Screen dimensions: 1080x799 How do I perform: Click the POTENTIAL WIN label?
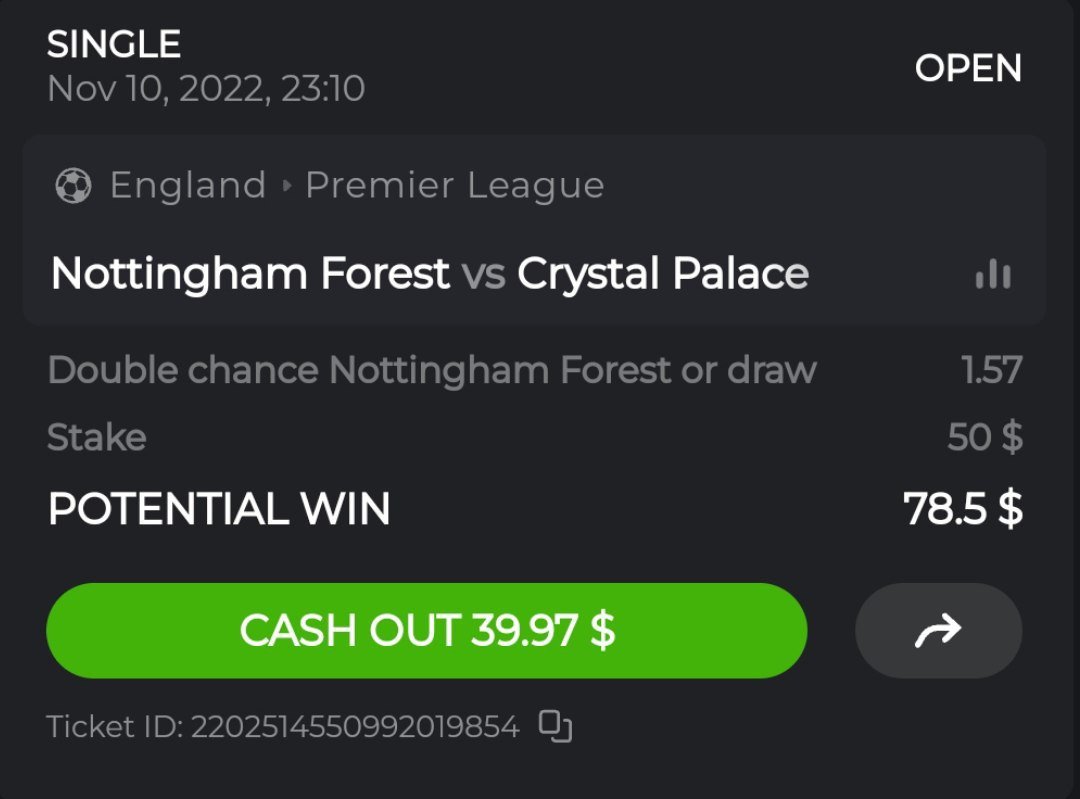[219, 509]
